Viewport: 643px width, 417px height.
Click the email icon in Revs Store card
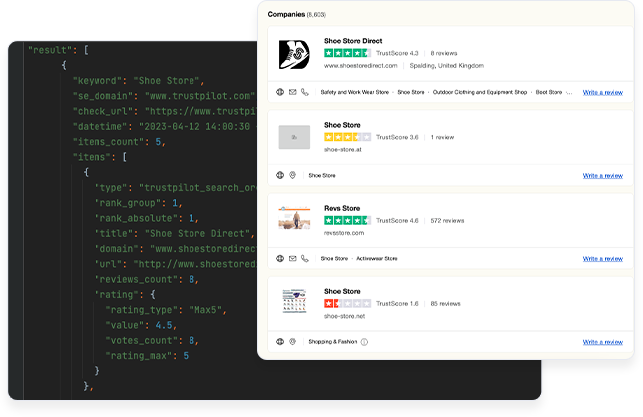coord(292,259)
